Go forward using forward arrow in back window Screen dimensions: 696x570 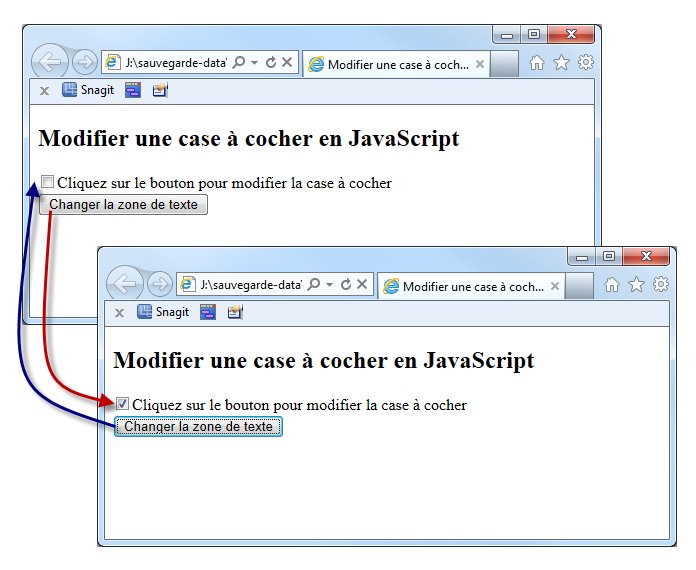(84, 63)
